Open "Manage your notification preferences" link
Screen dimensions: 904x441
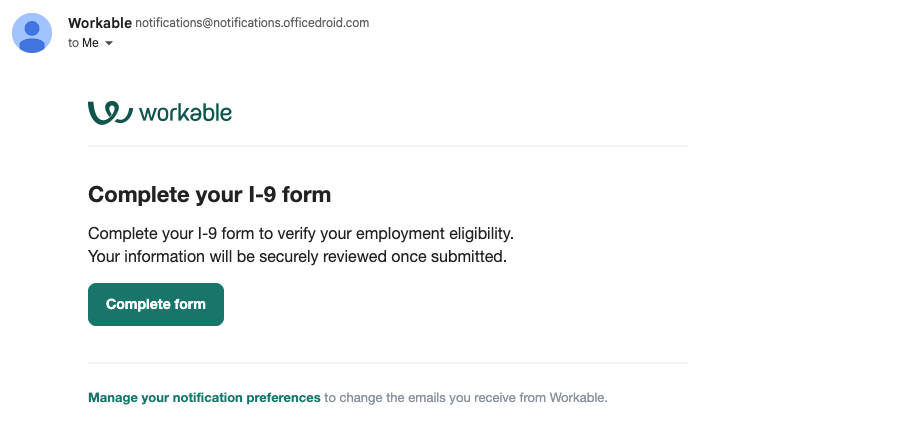tap(204, 397)
